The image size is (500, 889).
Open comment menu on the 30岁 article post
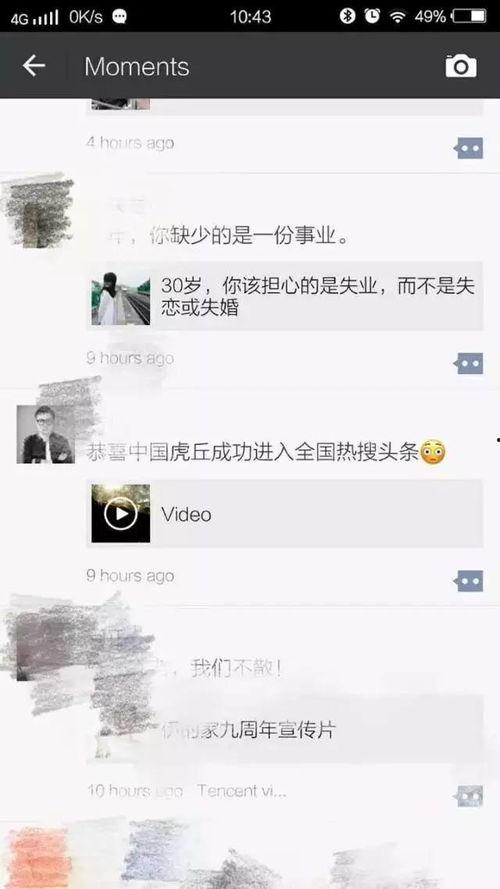469,363
